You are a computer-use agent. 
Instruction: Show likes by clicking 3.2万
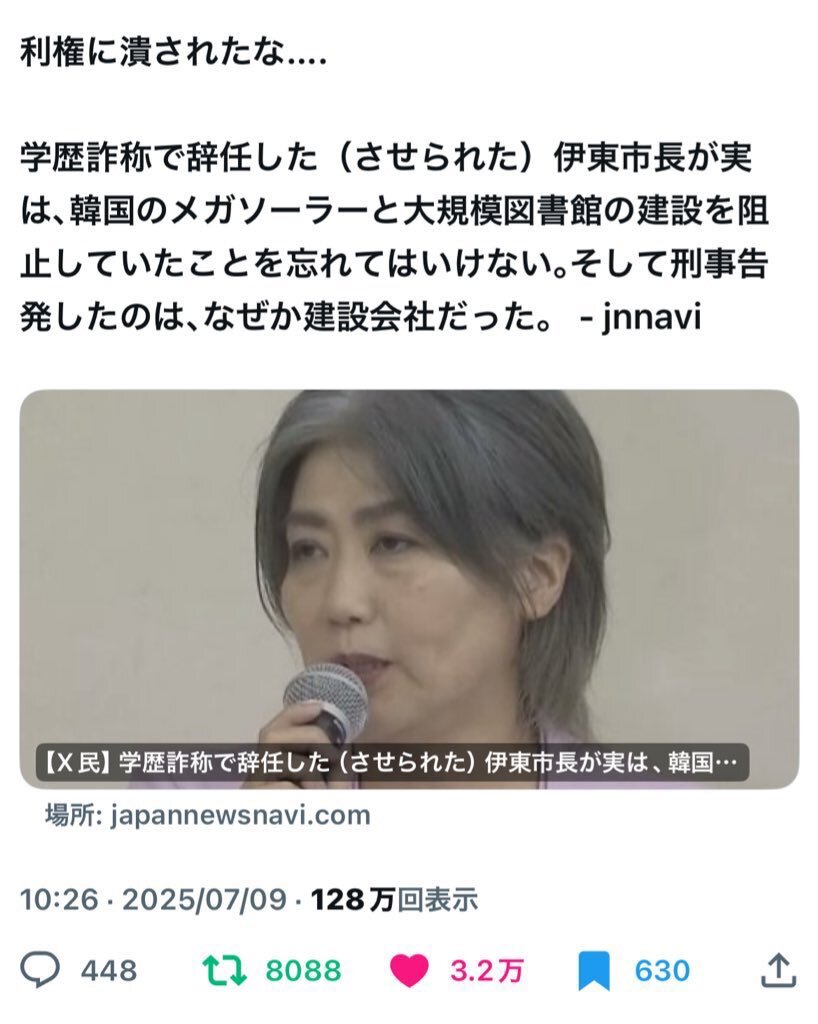[486, 970]
